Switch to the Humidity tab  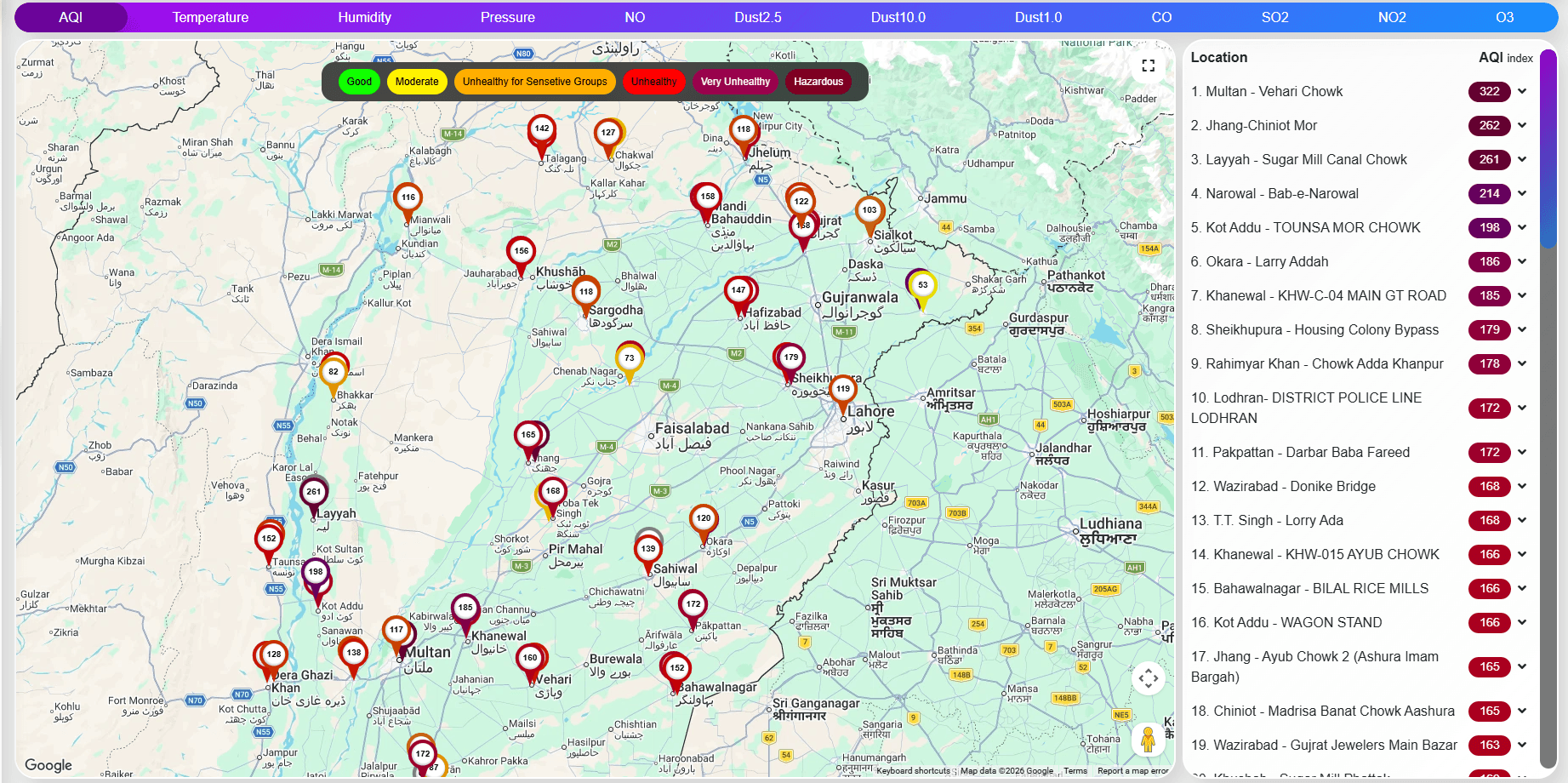pyautogui.click(x=364, y=17)
